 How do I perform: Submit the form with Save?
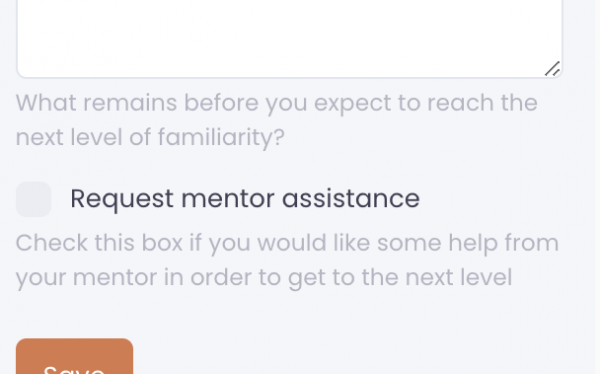(x=74, y=356)
